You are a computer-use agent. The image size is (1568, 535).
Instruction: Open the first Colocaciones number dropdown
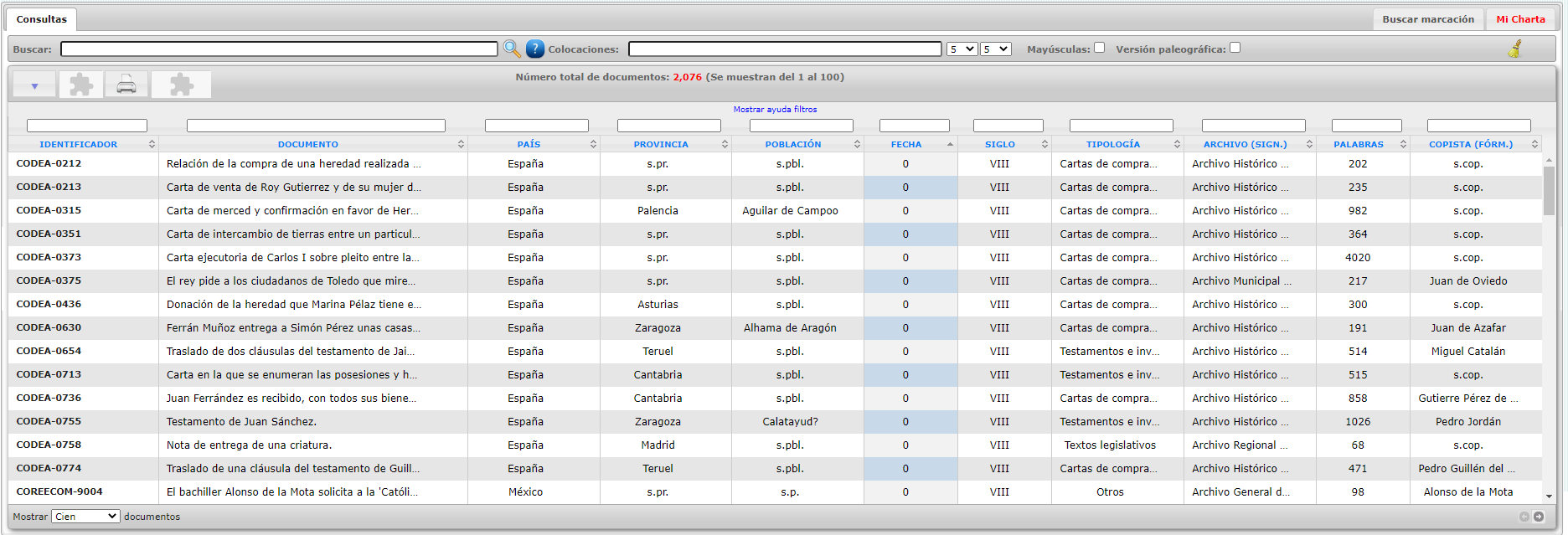(x=962, y=49)
